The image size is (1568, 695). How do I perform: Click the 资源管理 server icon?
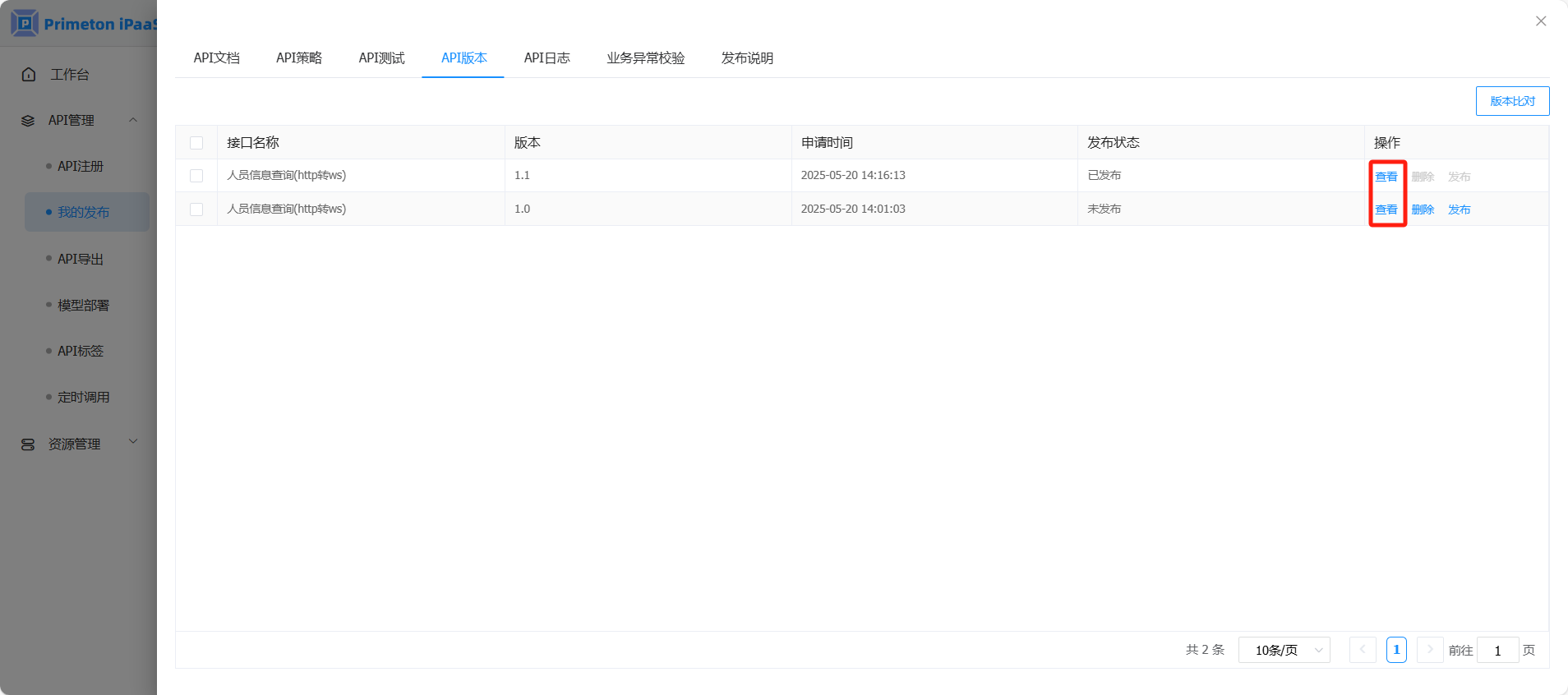[28, 444]
